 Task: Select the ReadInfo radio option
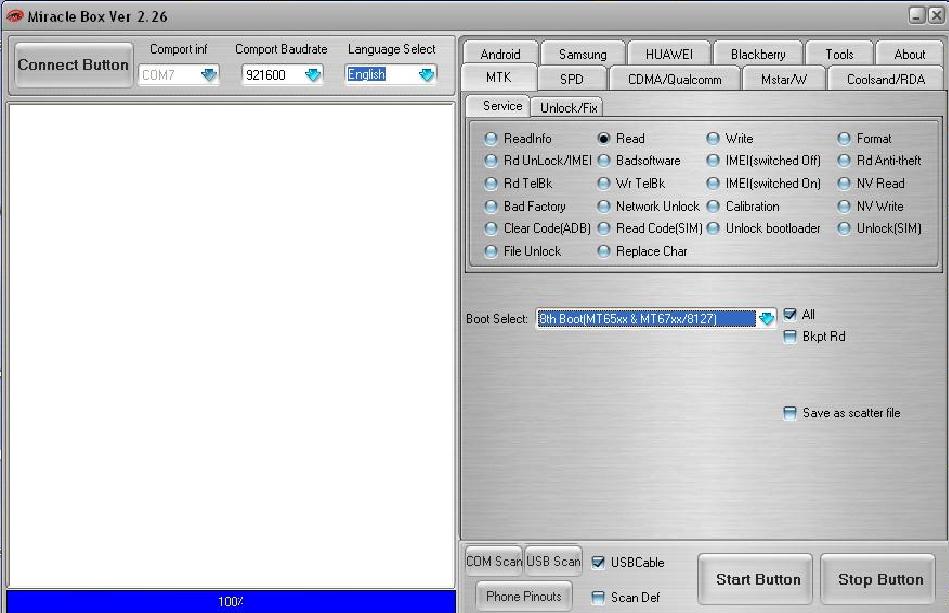point(518,139)
